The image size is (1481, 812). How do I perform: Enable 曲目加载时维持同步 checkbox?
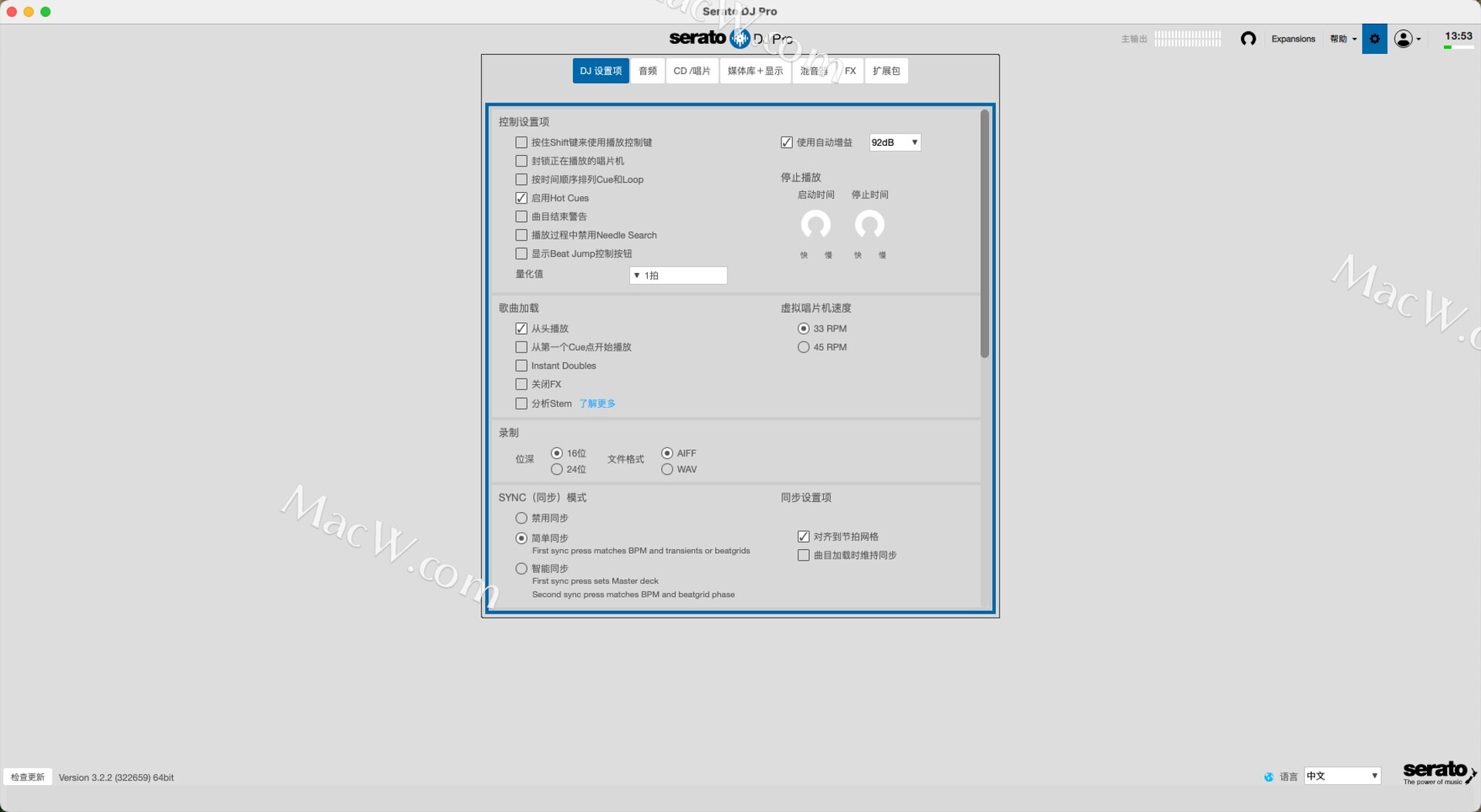tap(804, 555)
